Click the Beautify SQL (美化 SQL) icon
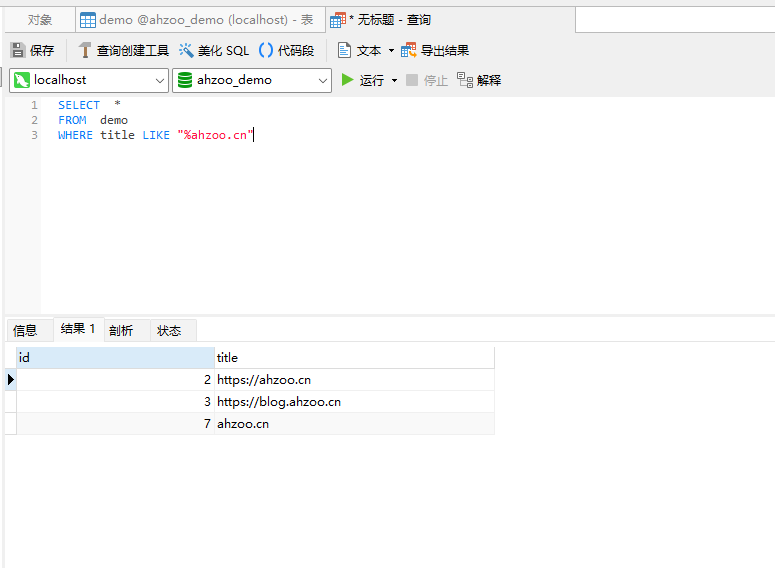The width and height of the screenshot is (775, 568). coord(187,50)
